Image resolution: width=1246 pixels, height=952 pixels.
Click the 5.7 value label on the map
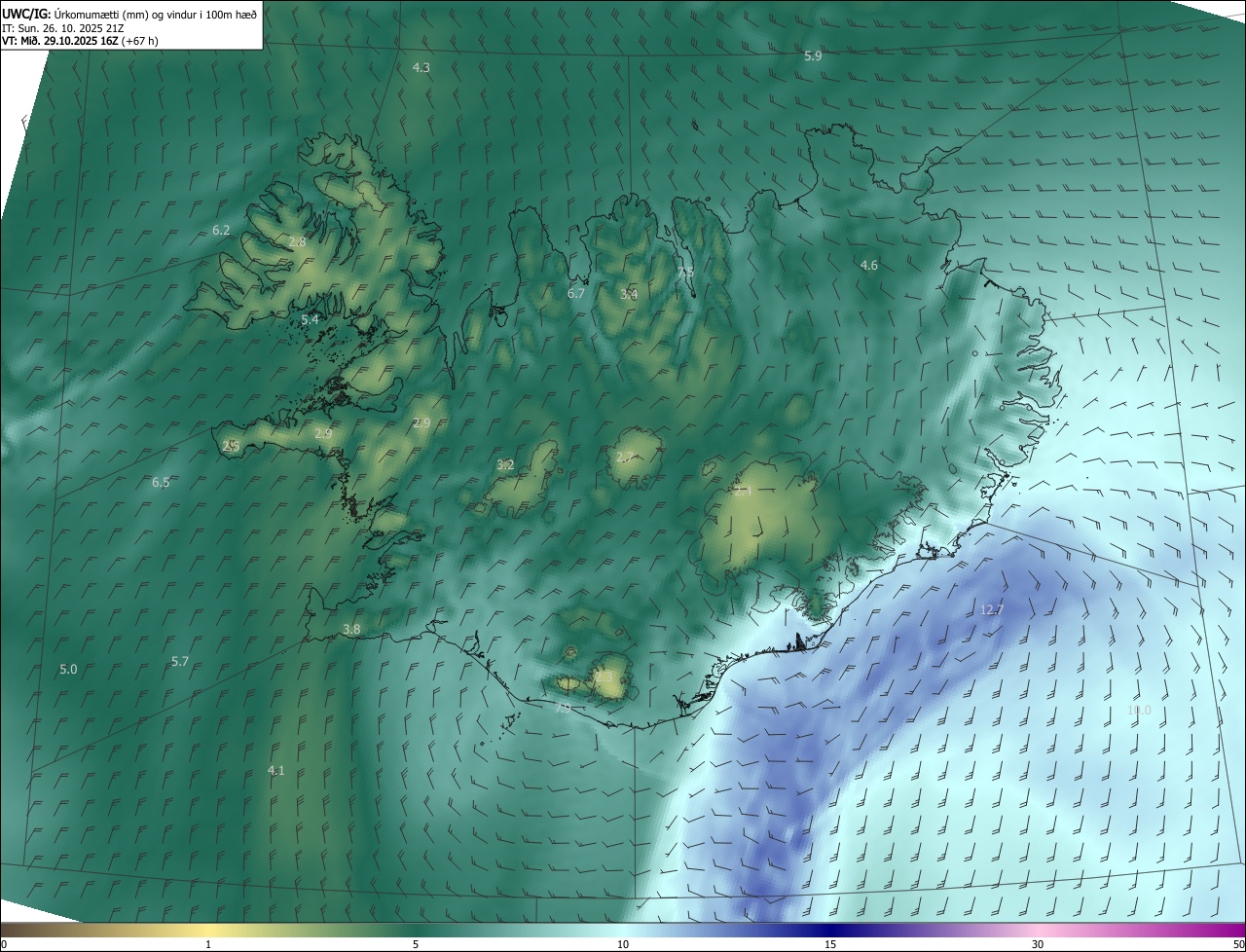point(180,661)
